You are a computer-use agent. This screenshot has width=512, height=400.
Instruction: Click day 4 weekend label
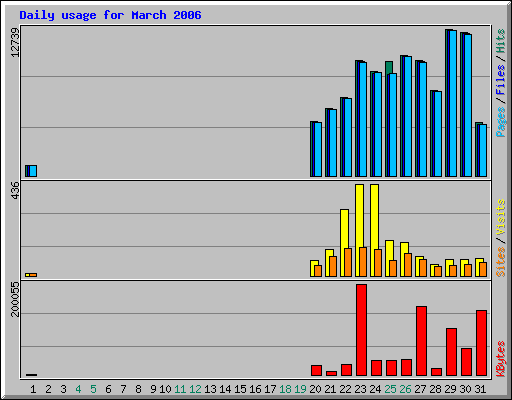coord(78,389)
